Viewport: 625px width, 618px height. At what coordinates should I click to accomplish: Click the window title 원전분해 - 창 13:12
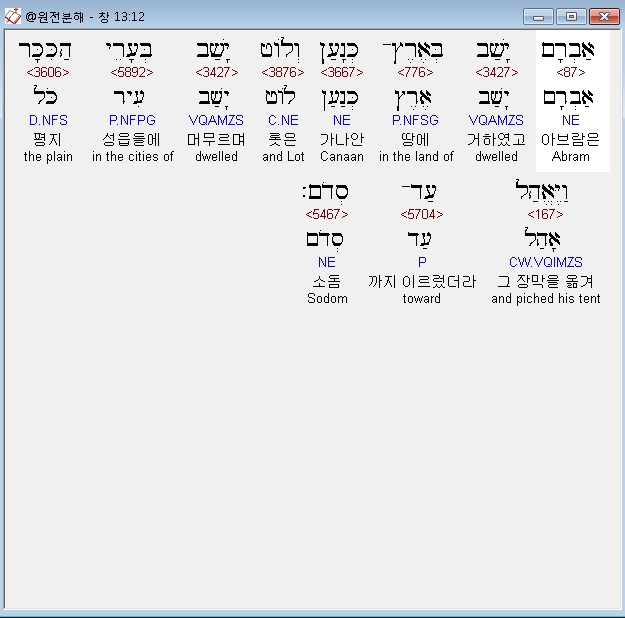pos(85,17)
